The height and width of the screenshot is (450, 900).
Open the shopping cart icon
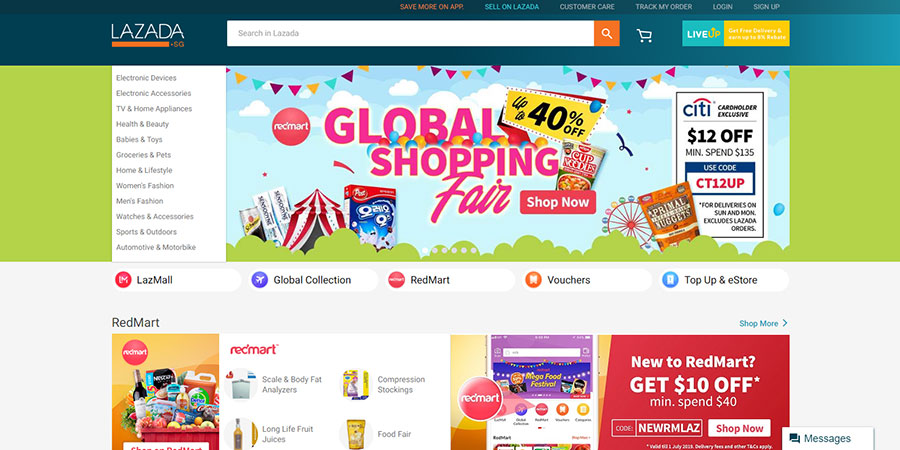644,36
